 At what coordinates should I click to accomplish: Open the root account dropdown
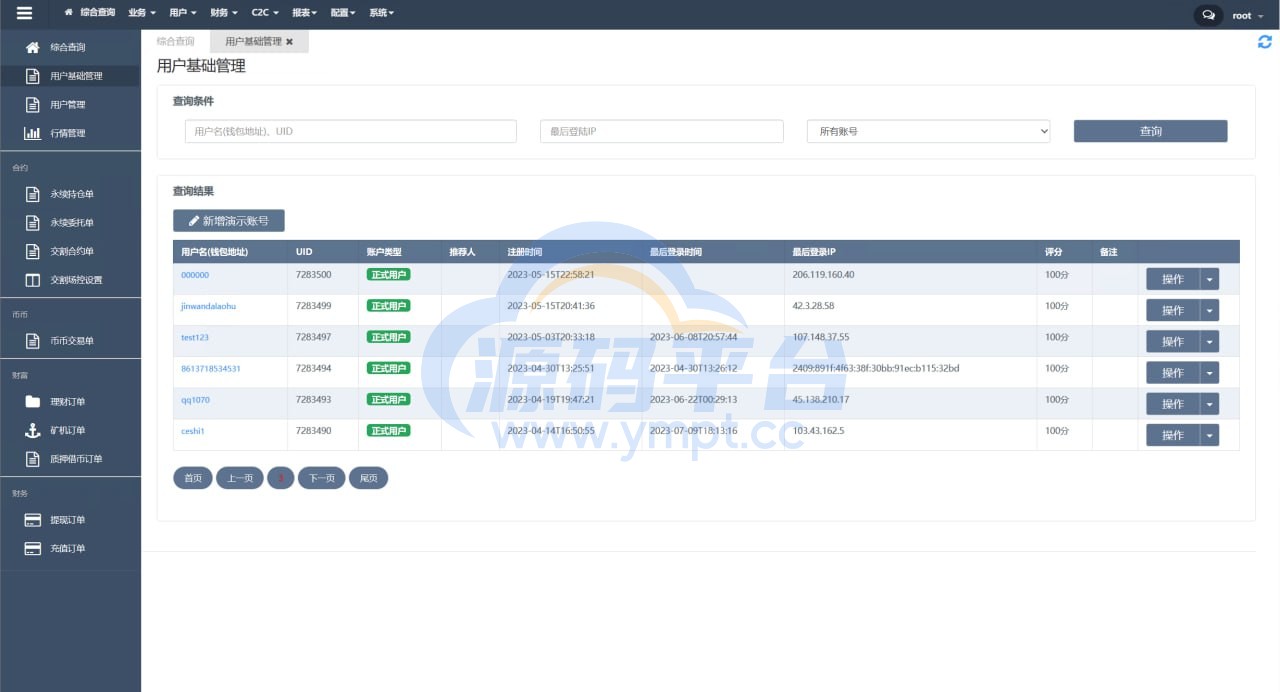tap(1246, 15)
